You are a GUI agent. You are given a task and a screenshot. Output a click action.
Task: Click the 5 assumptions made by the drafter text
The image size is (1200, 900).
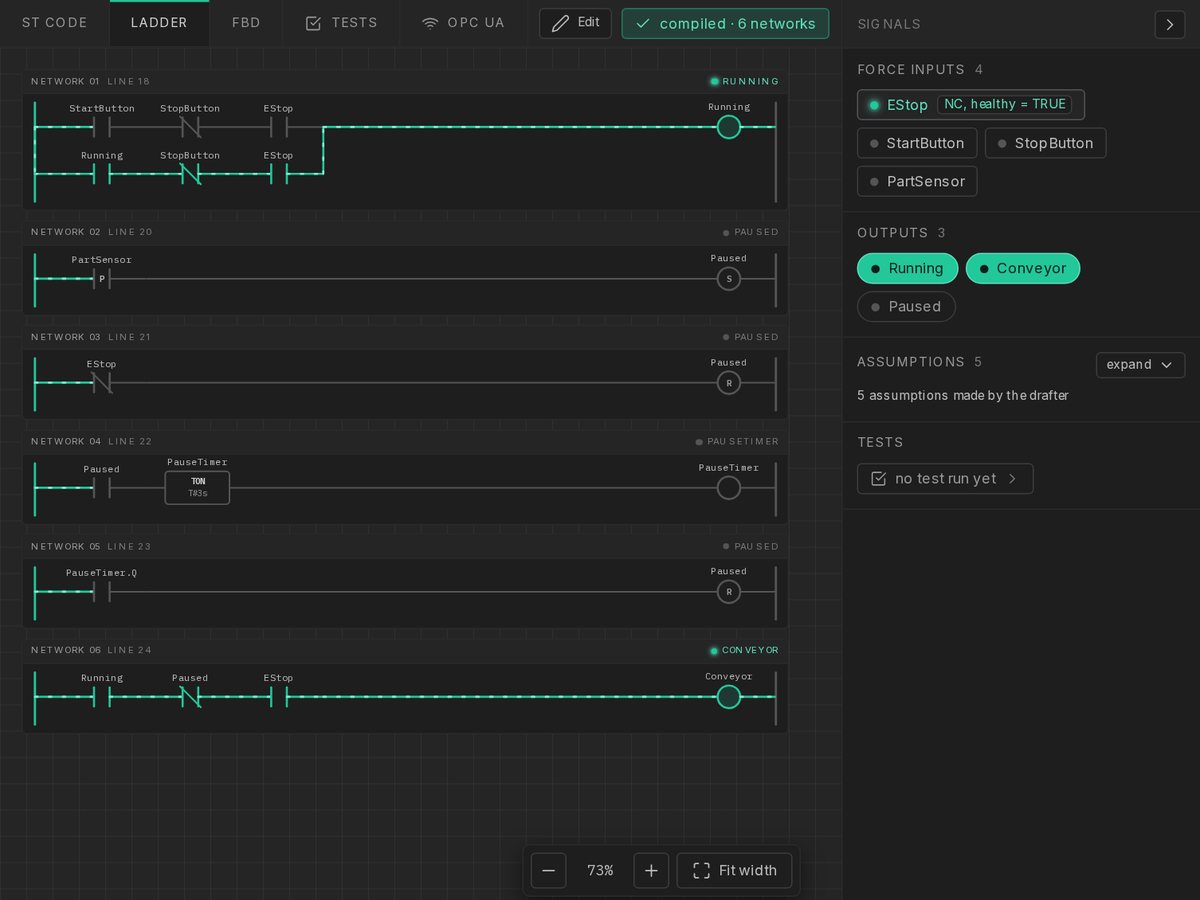coord(963,395)
